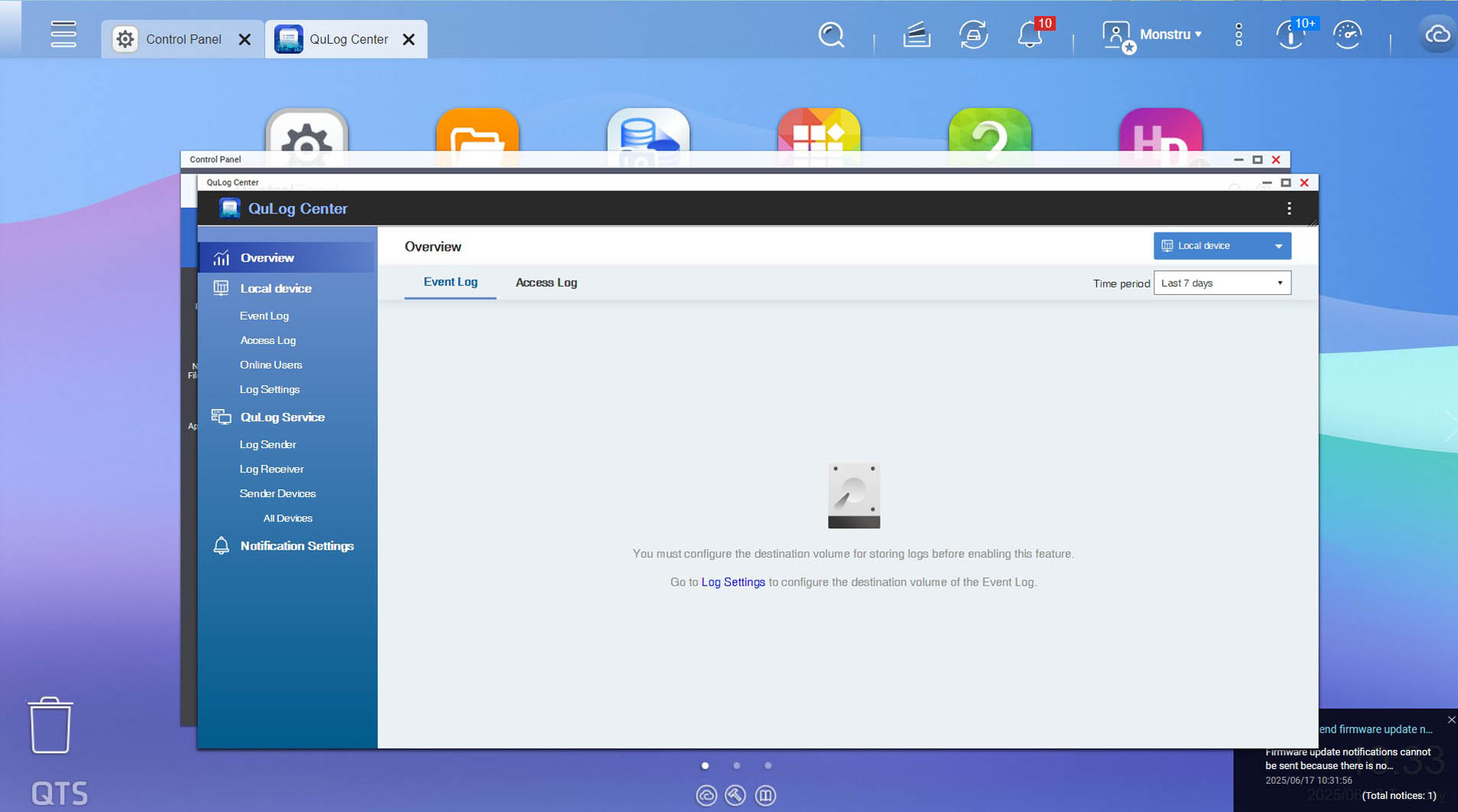Viewport: 1458px width, 812px height.
Task: Minimize the Control Panel window
Action: pyautogui.click(x=1239, y=160)
